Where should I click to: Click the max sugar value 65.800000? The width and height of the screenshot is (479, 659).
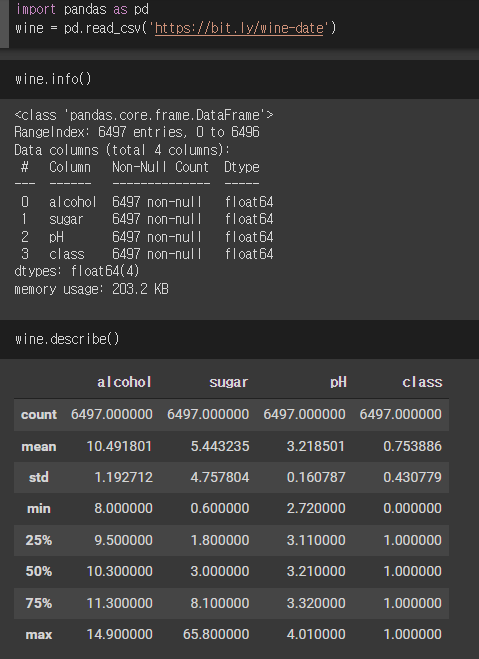click(216, 634)
